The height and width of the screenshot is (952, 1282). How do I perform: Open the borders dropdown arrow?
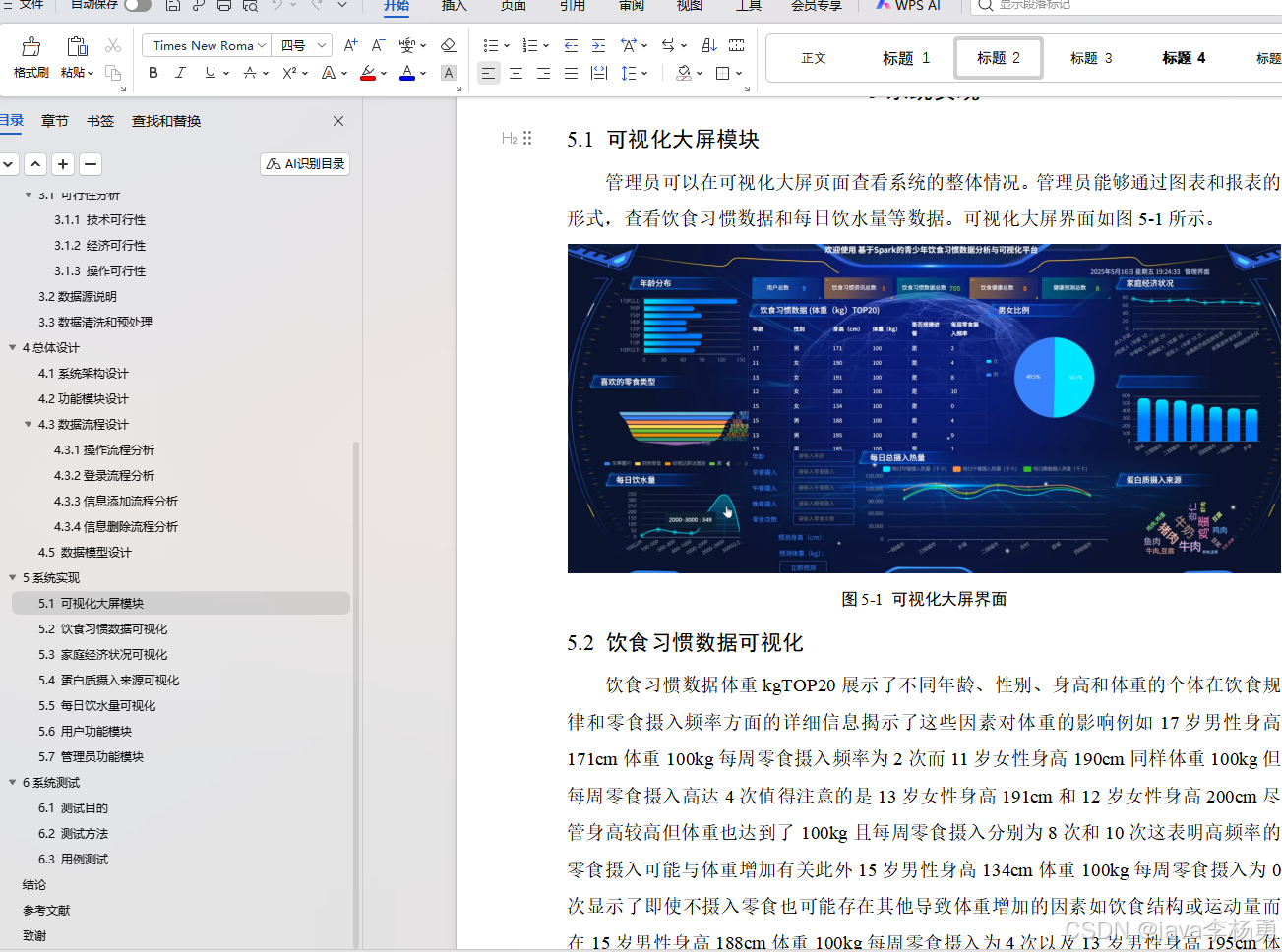tap(739, 74)
